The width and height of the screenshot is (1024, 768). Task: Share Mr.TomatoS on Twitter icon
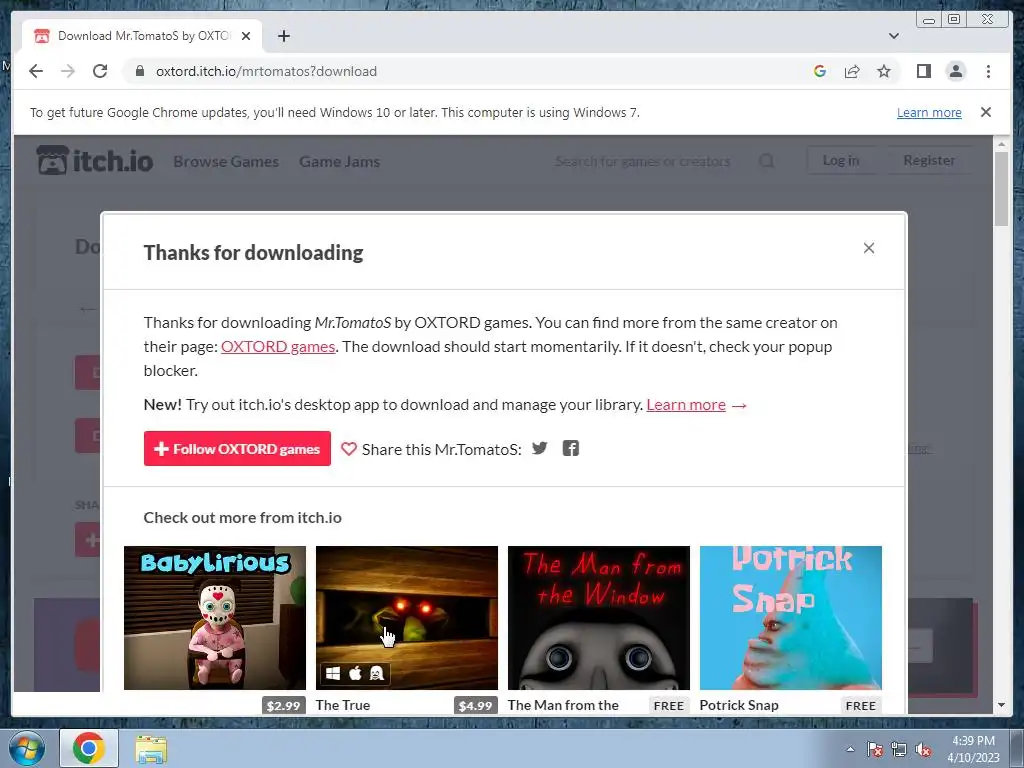[x=539, y=449]
